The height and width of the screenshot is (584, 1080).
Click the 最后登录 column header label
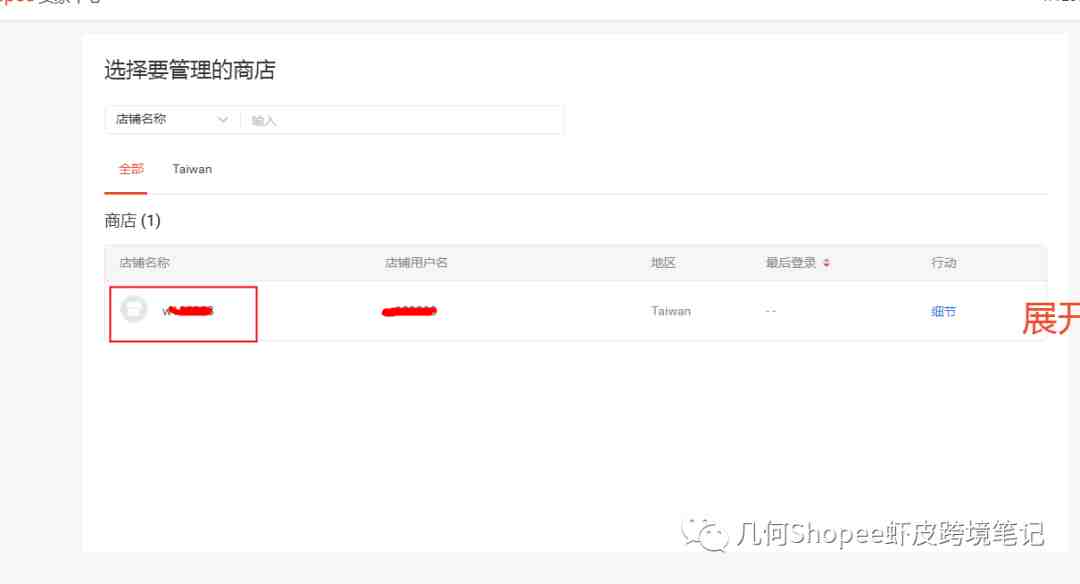[791, 262]
